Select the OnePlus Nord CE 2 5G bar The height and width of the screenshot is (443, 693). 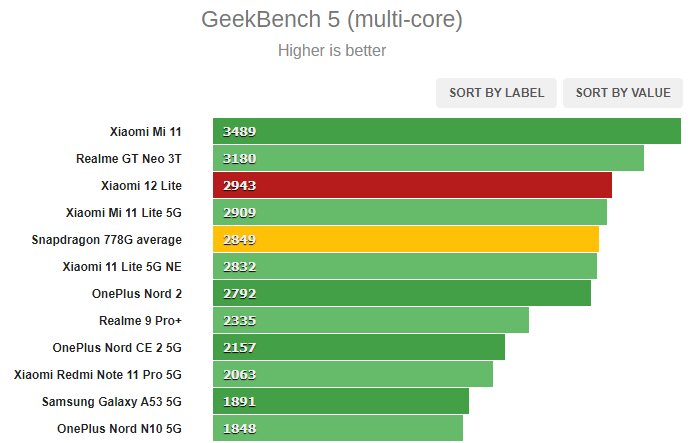coord(359,347)
